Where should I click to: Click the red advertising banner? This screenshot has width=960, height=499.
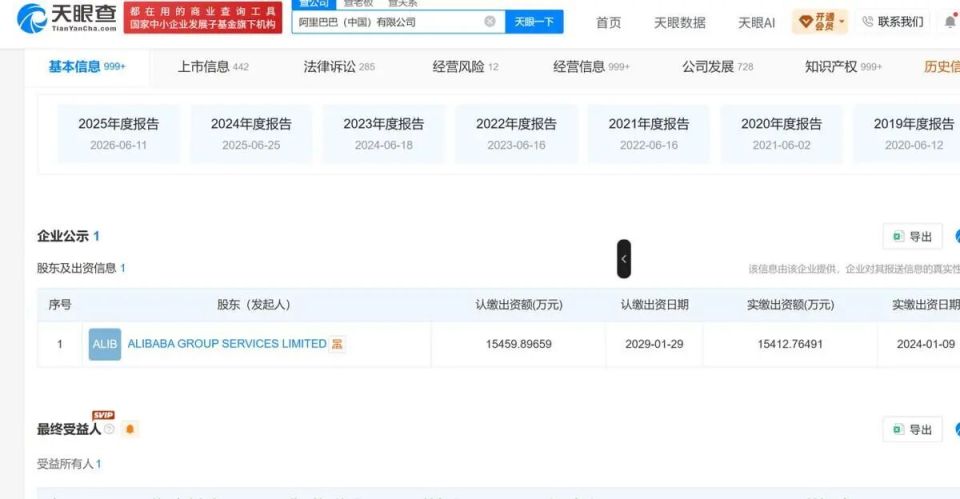[203, 18]
